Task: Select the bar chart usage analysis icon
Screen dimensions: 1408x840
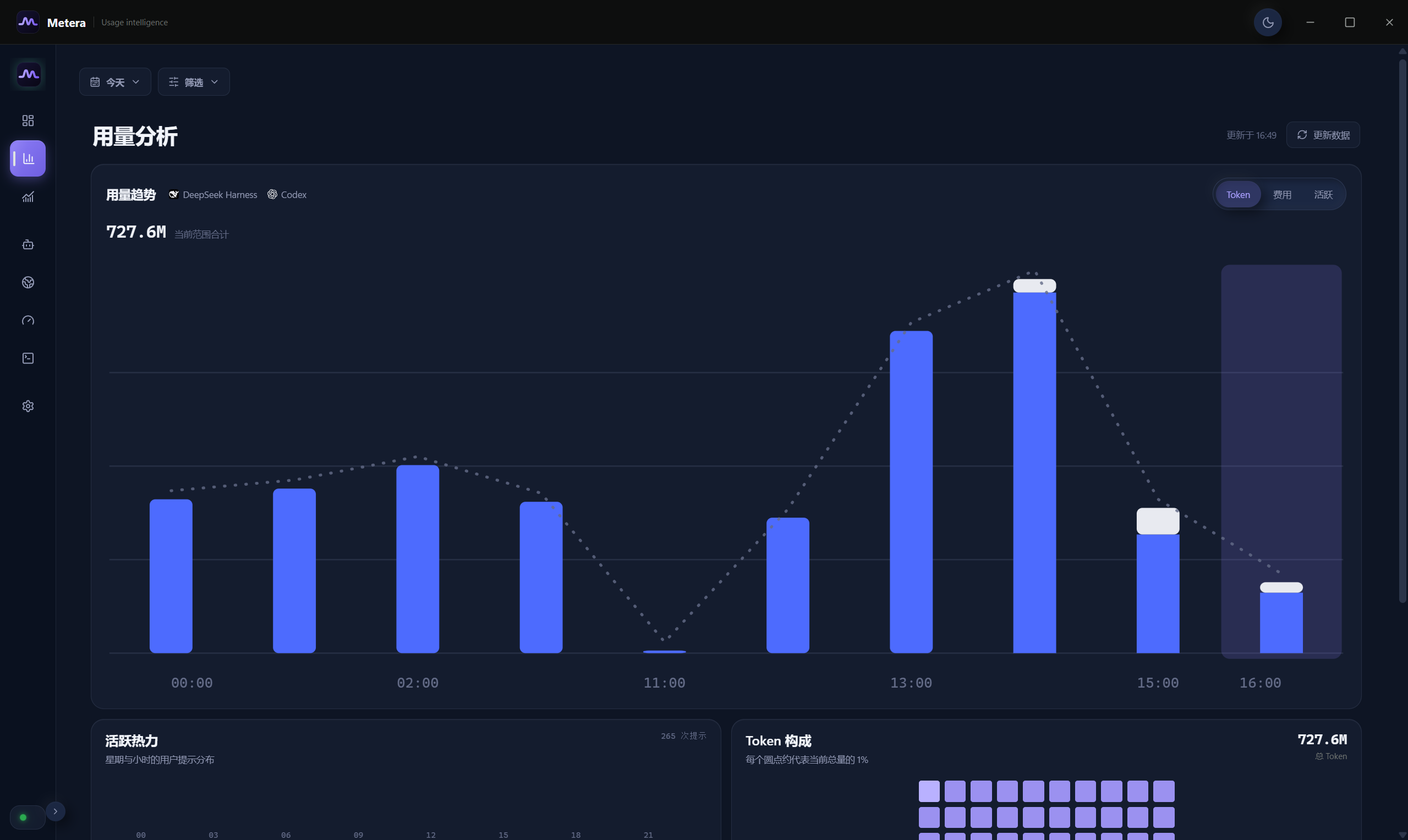Action: (28, 158)
